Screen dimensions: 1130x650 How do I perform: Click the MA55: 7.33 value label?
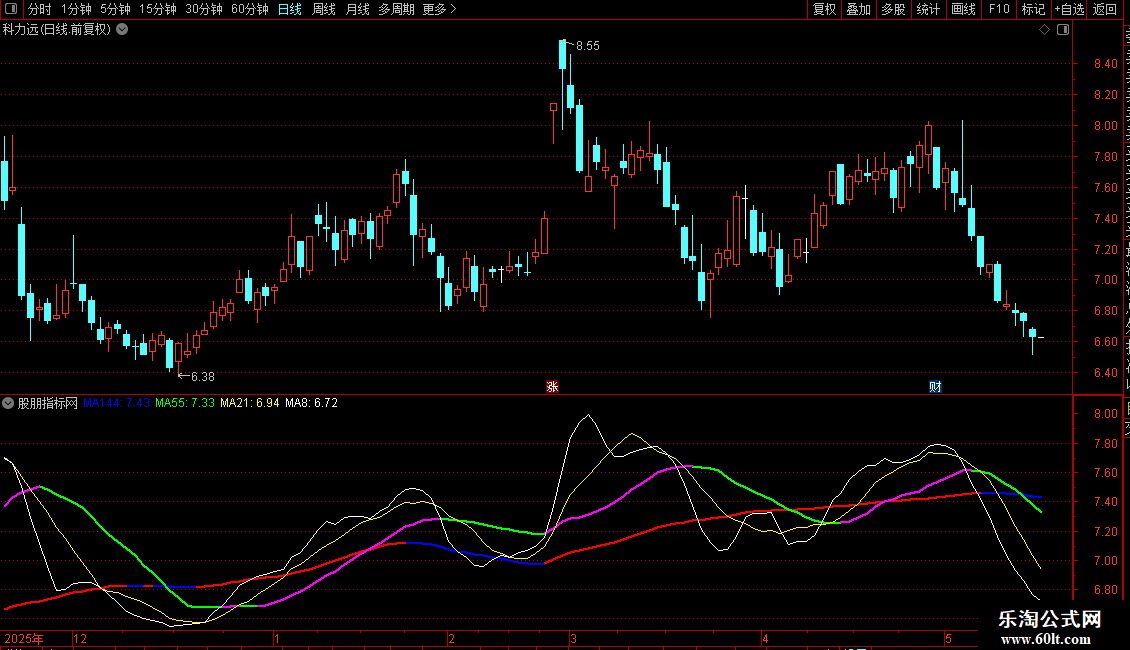tap(185, 403)
